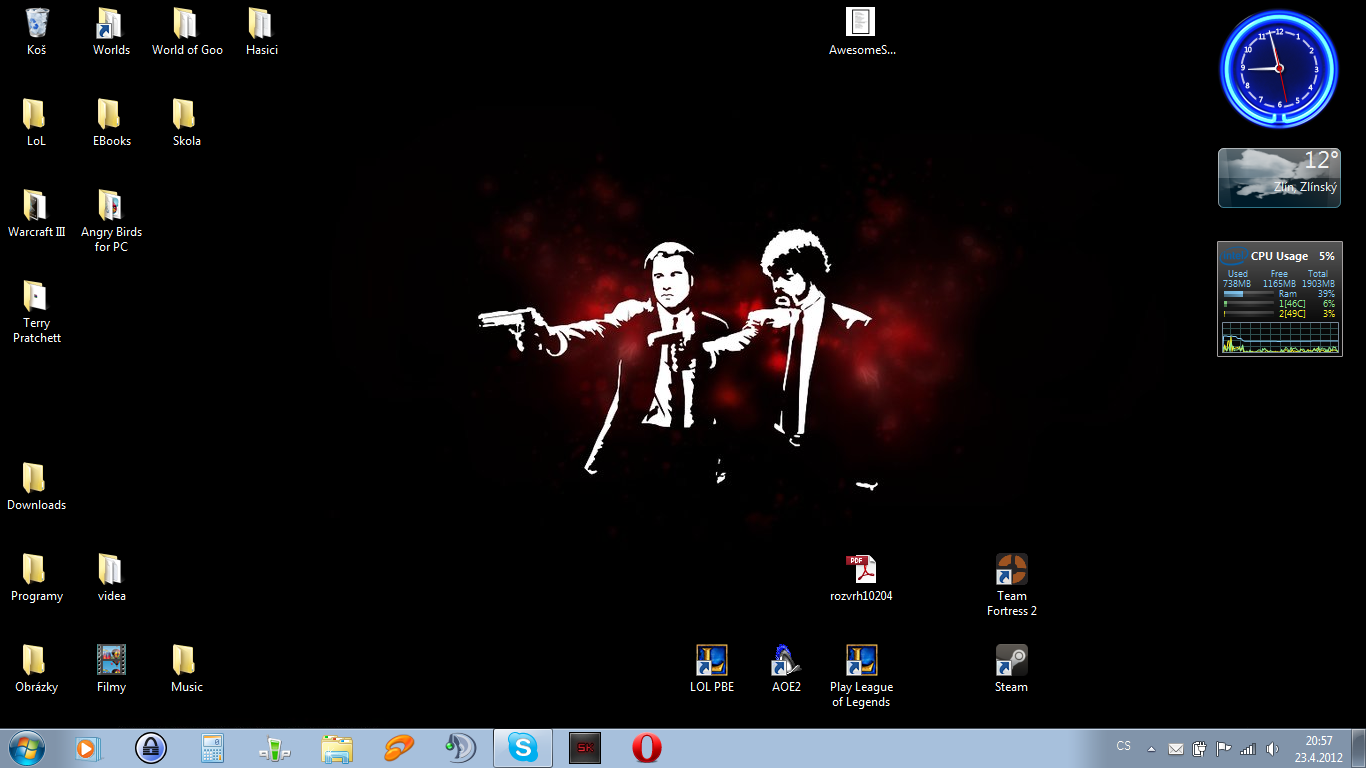Open Windows Explorer folder icon in taskbar
The height and width of the screenshot is (768, 1366).
coord(337,748)
